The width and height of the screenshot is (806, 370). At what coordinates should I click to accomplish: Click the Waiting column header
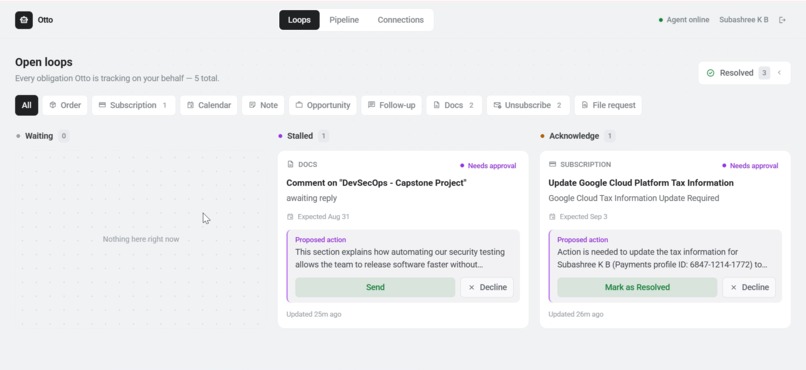(39, 136)
